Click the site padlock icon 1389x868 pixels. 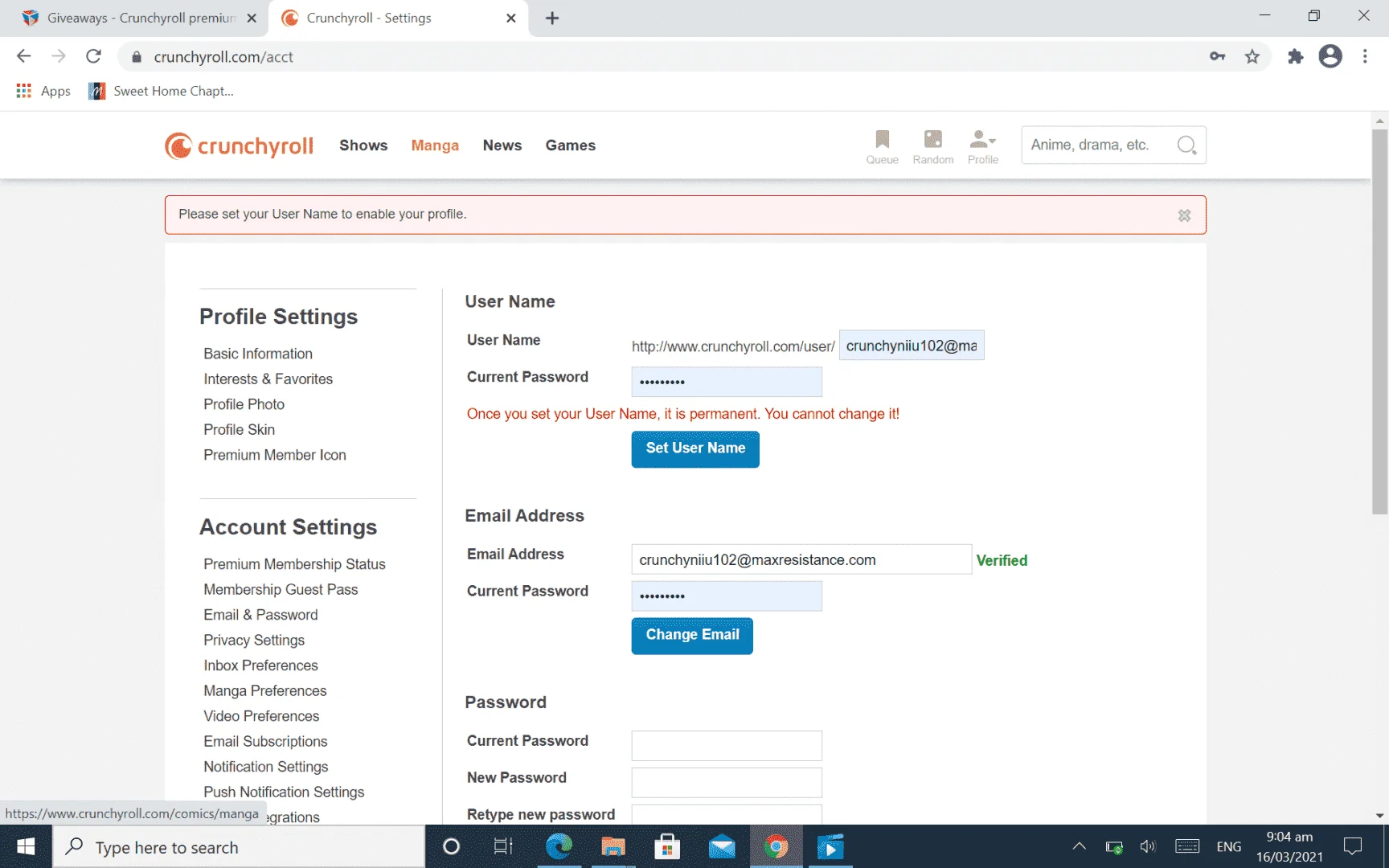pyautogui.click(x=137, y=57)
